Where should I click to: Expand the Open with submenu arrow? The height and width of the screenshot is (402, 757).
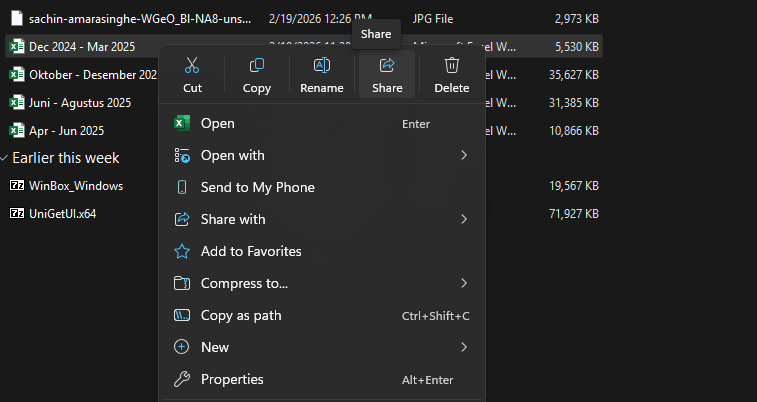pos(464,155)
